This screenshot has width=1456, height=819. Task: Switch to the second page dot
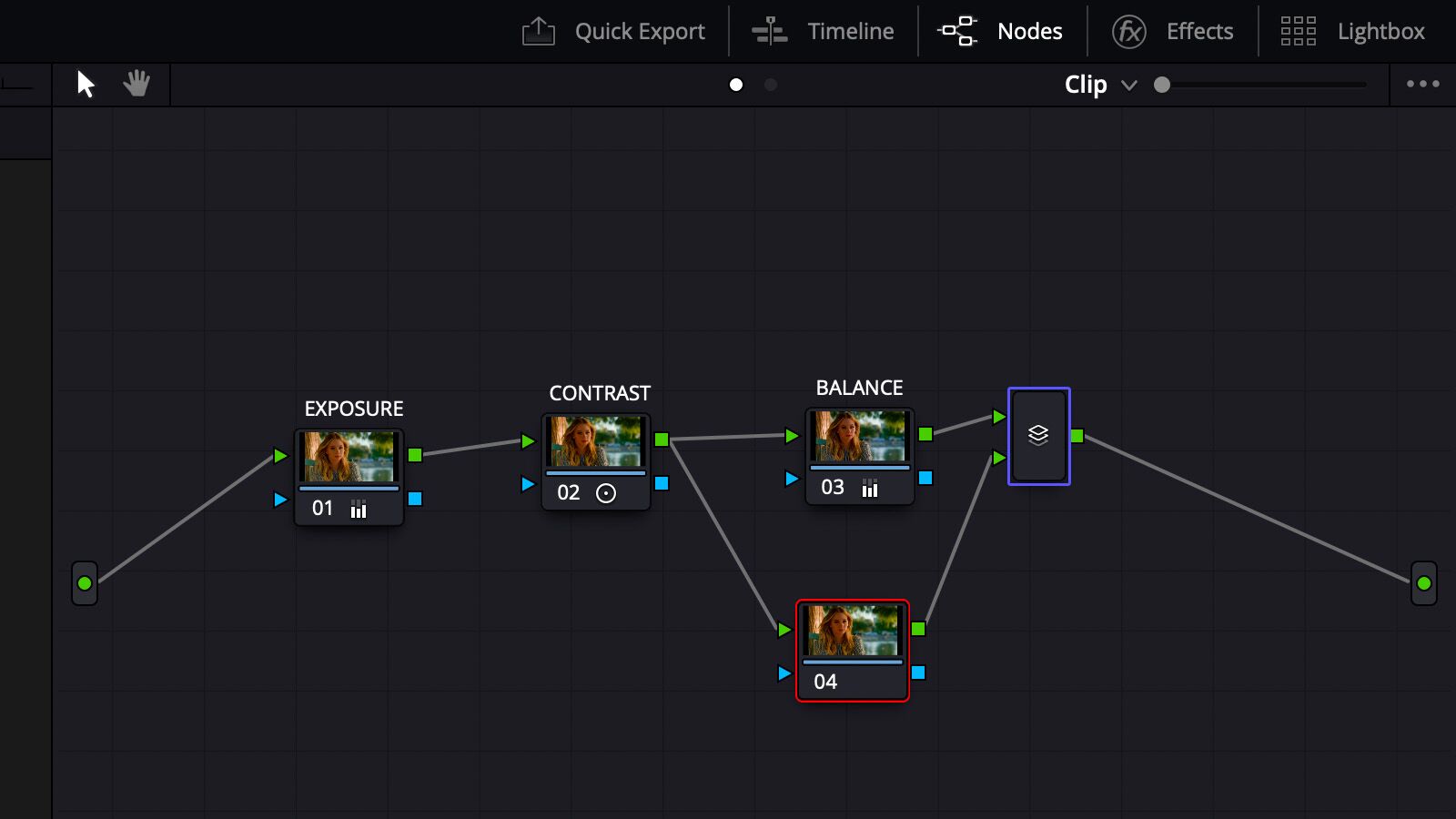click(771, 85)
